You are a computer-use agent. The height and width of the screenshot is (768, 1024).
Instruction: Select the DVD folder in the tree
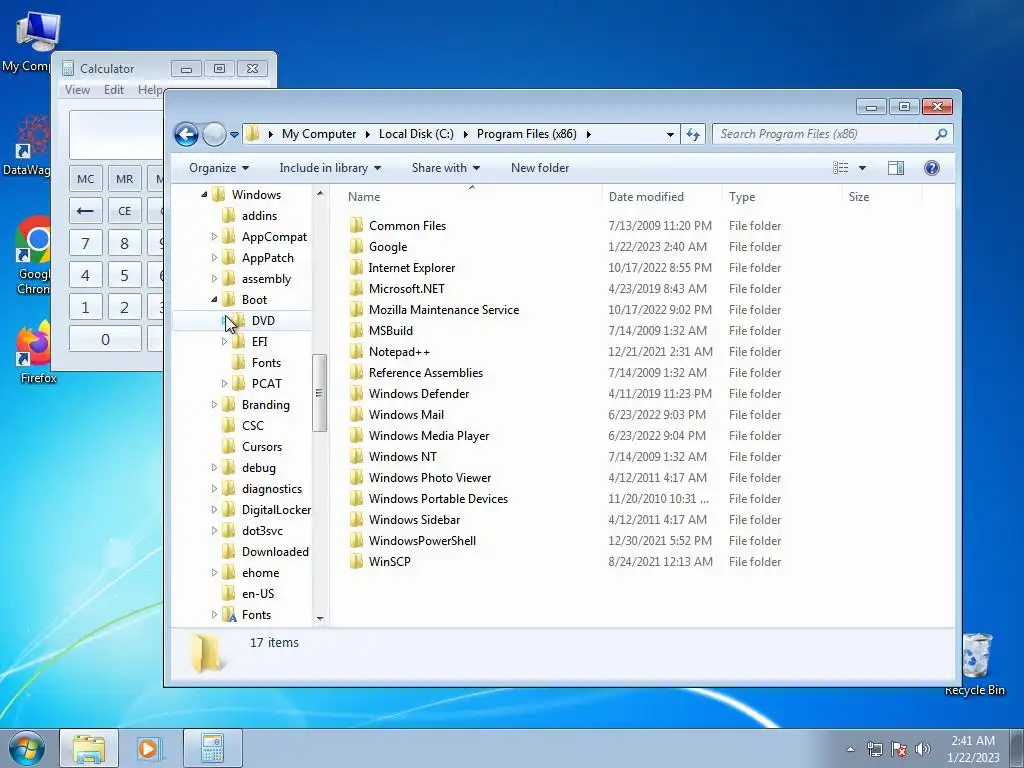coord(263,321)
